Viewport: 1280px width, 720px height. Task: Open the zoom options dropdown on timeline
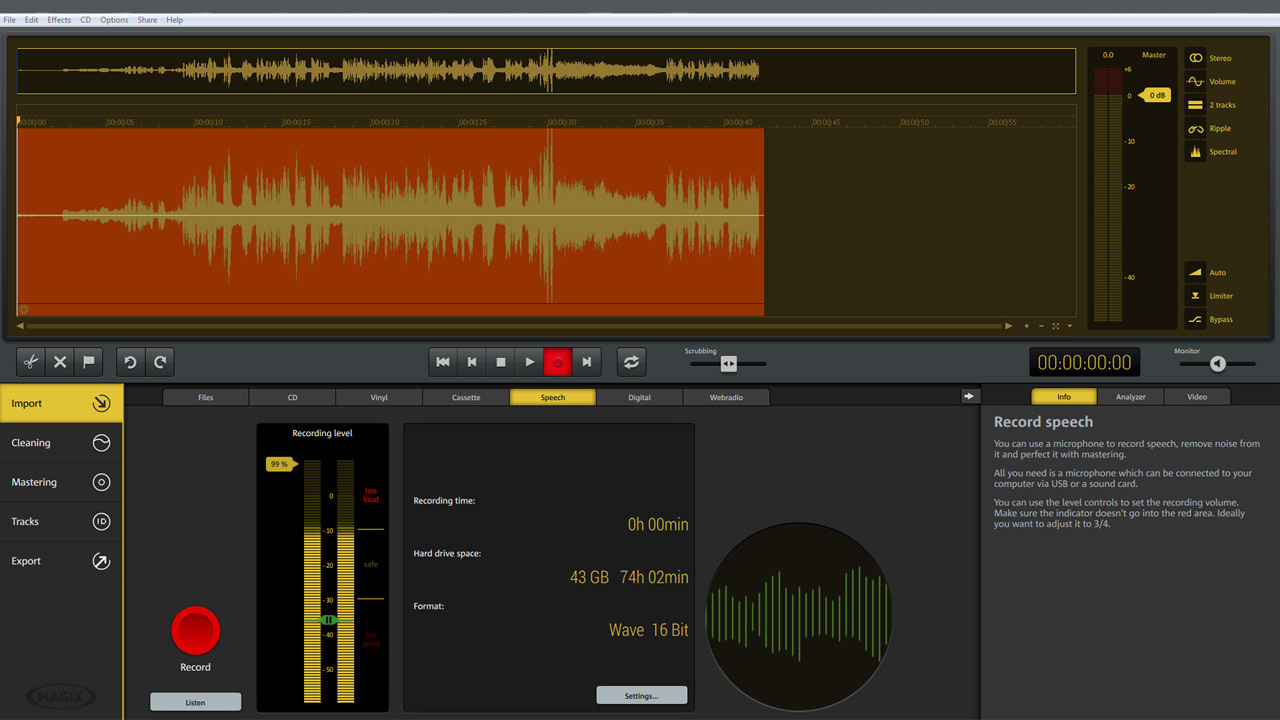[x=1069, y=325]
